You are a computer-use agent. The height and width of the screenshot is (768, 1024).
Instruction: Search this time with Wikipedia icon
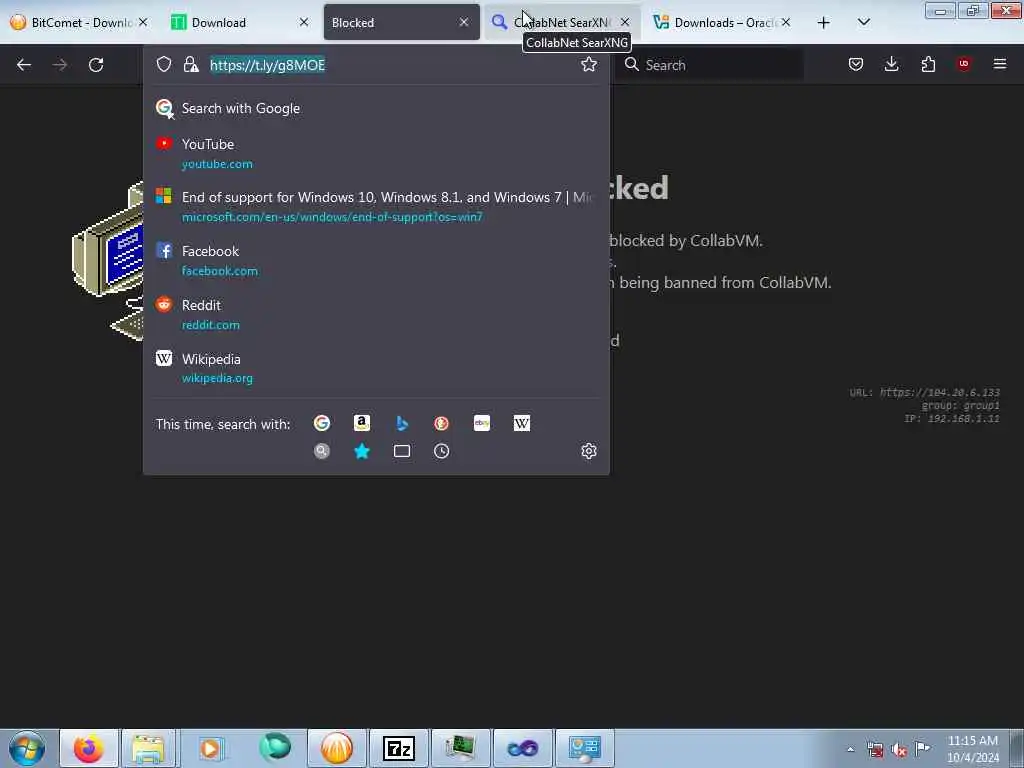522,423
